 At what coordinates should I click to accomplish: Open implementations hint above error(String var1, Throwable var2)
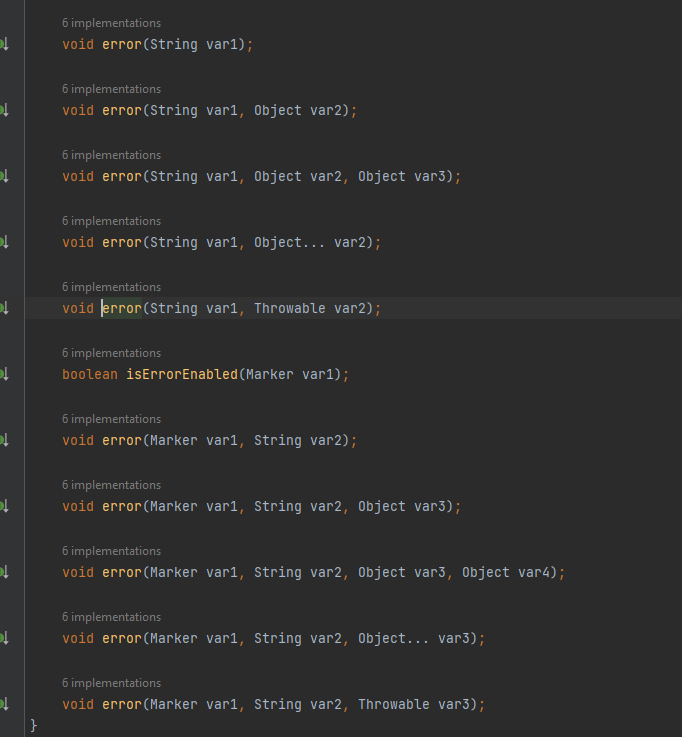pyautogui.click(x=111, y=287)
